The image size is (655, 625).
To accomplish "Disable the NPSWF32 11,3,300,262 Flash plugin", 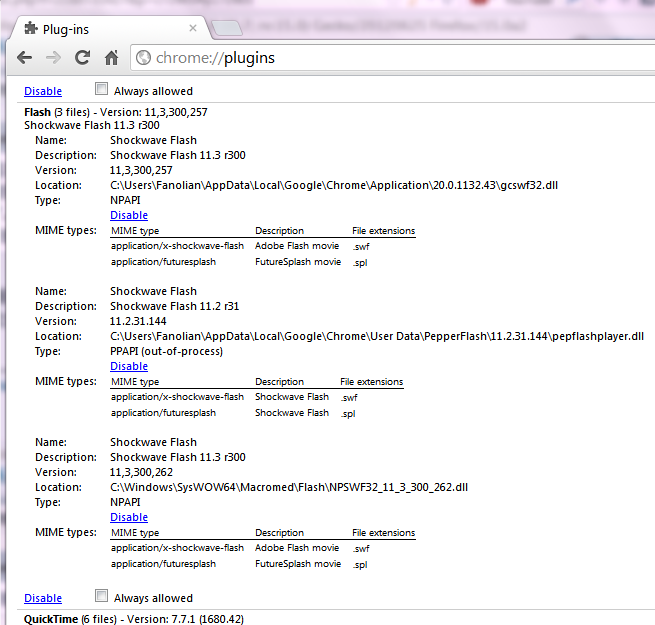I will click(128, 517).
